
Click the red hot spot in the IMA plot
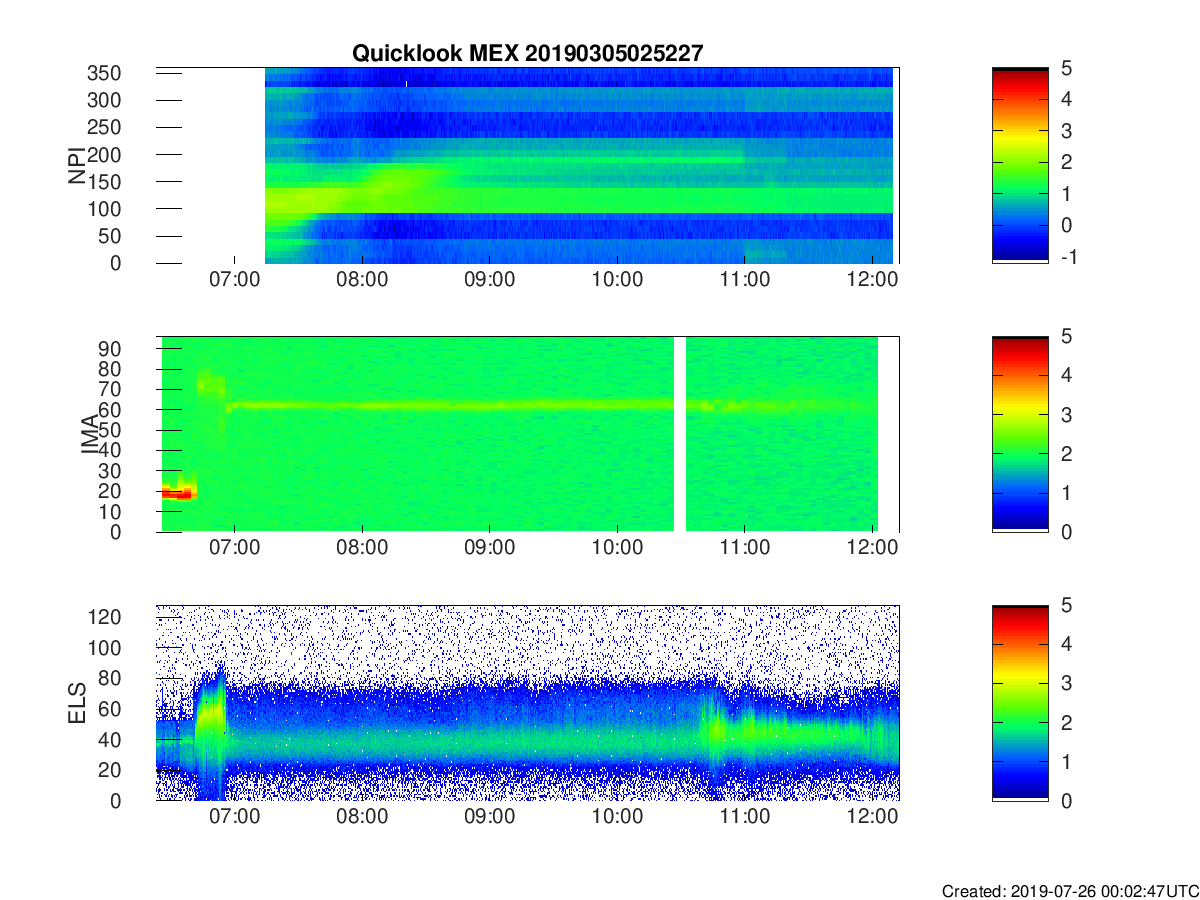(x=179, y=492)
